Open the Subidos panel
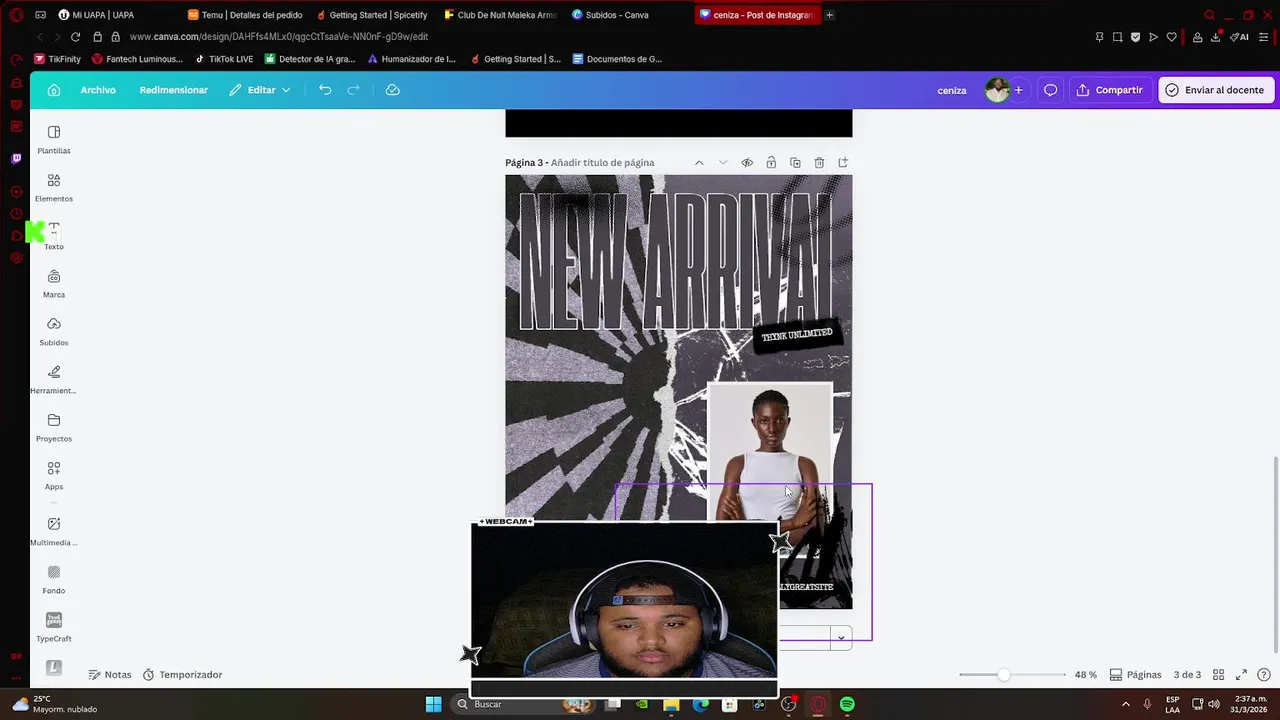 (x=54, y=332)
